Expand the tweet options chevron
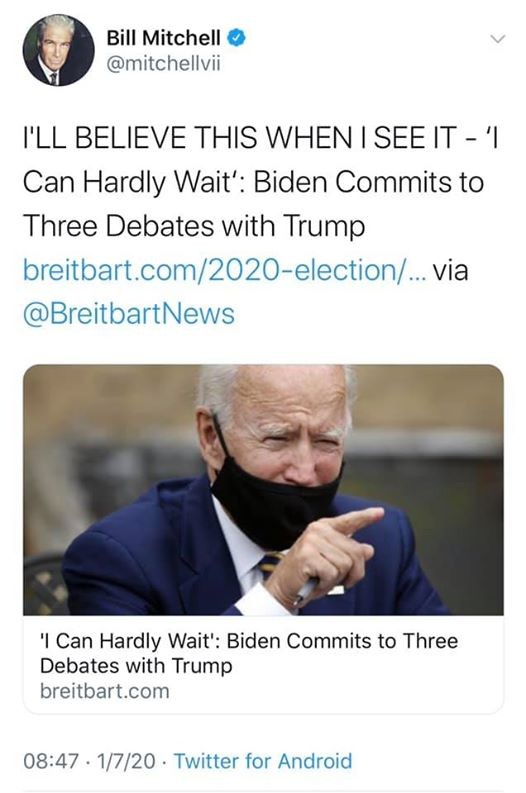The height and width of the screenshot is (793, 526). tap(498, 39)
